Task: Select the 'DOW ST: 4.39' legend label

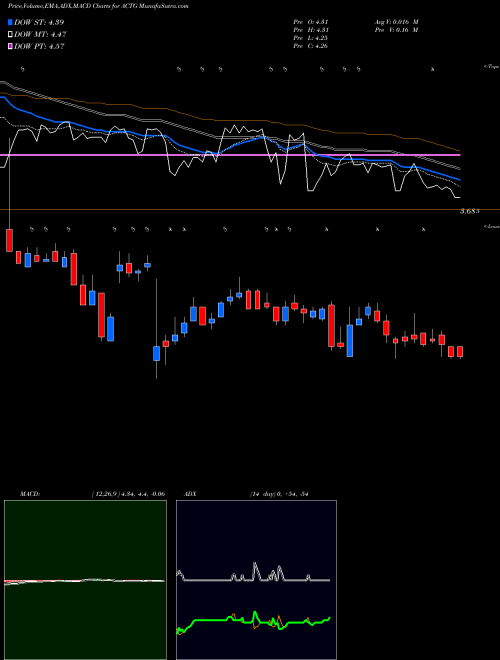Action: (39, 22)
